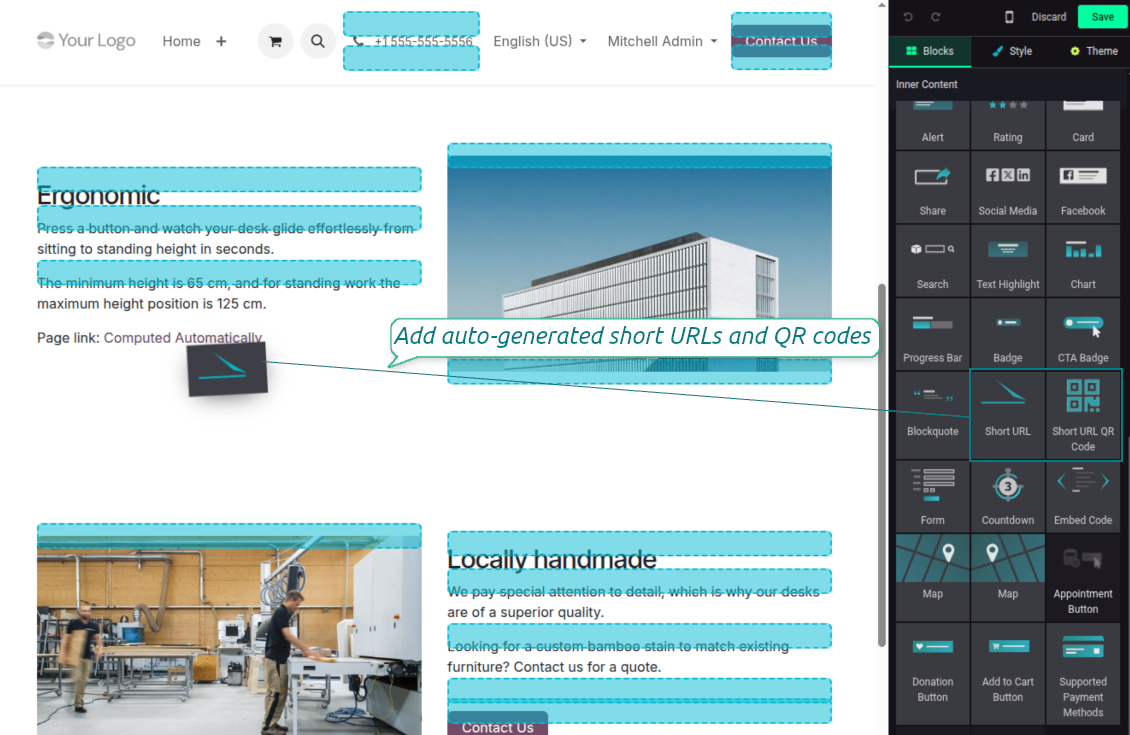Open the Mitchell Admin user dropdown
The width and height of the screenshot is (1130, 735).
pyautogui.click(x=662, y=41)
